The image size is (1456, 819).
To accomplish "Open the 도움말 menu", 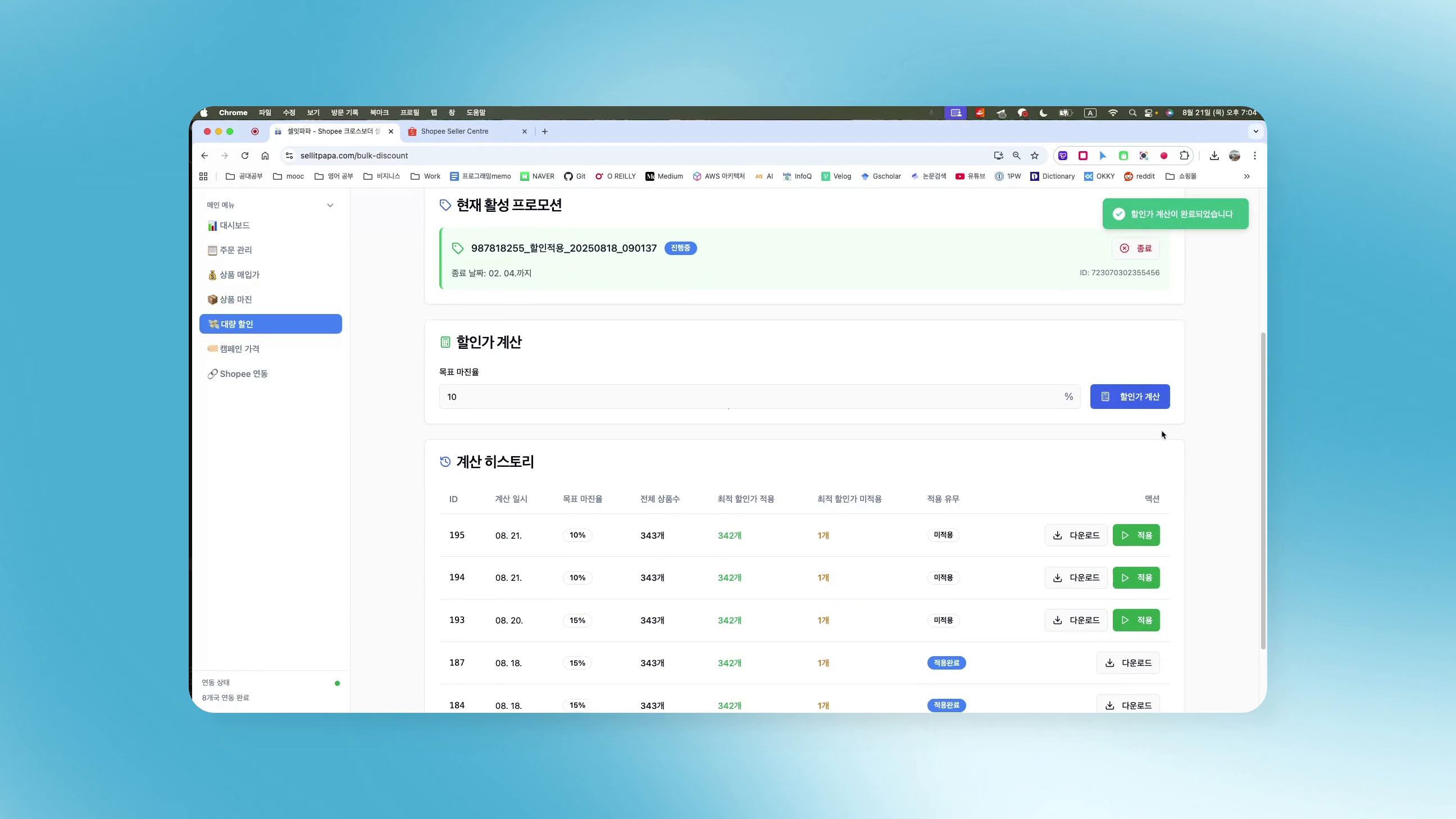I will 476,112.
